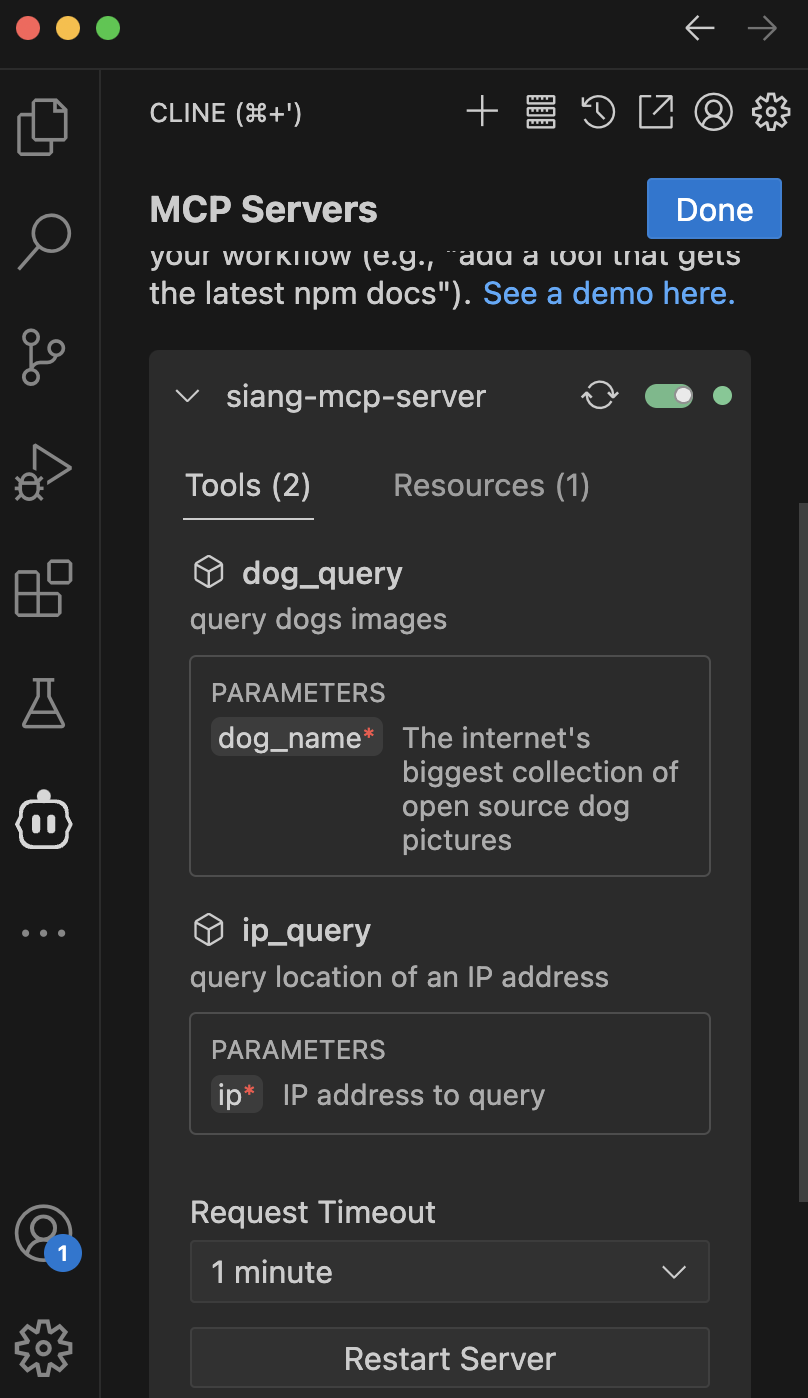Screen dimensions: 808x1398
Task: Open Cline task history
Action: point(598,112)
